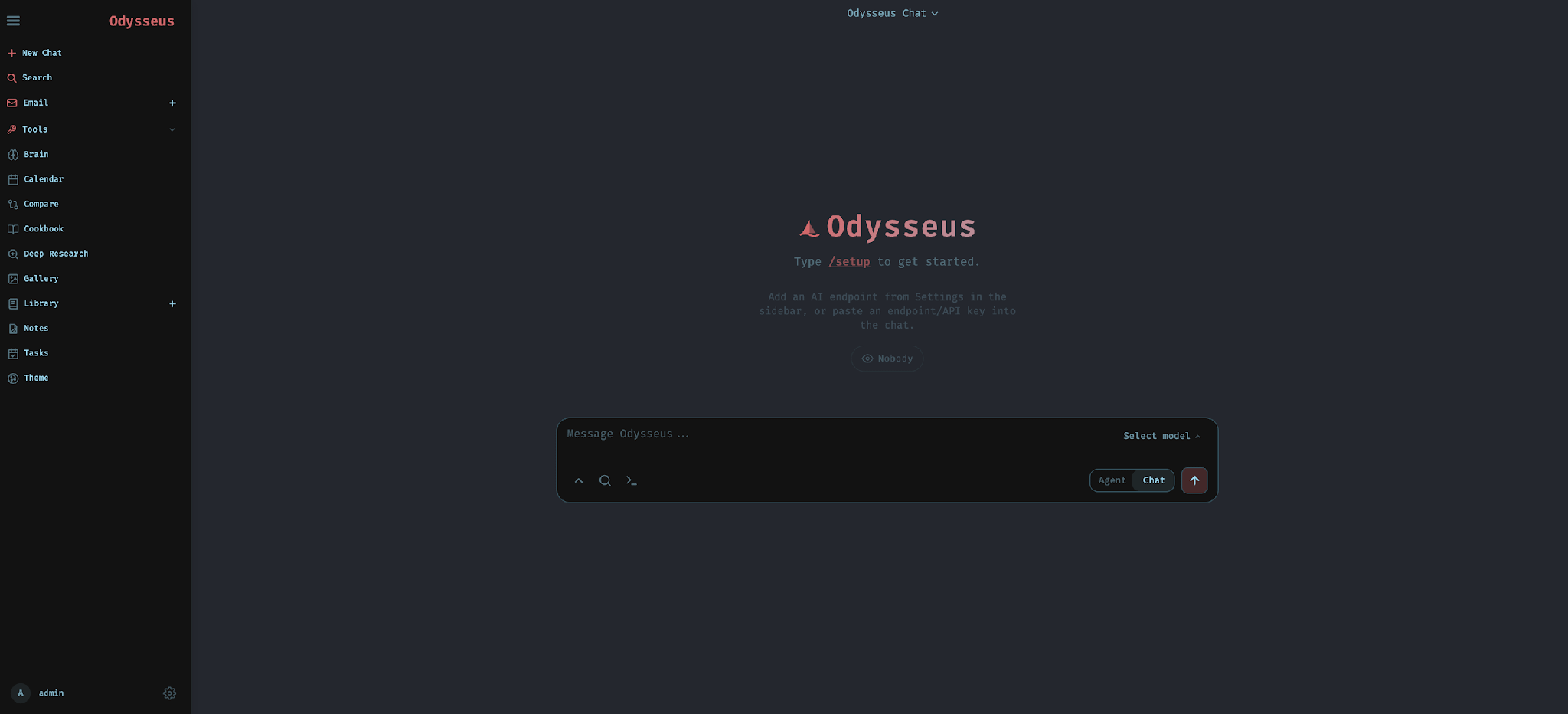Add a new email account with plus
1568x714 pixels.
[x=172, y=103]
